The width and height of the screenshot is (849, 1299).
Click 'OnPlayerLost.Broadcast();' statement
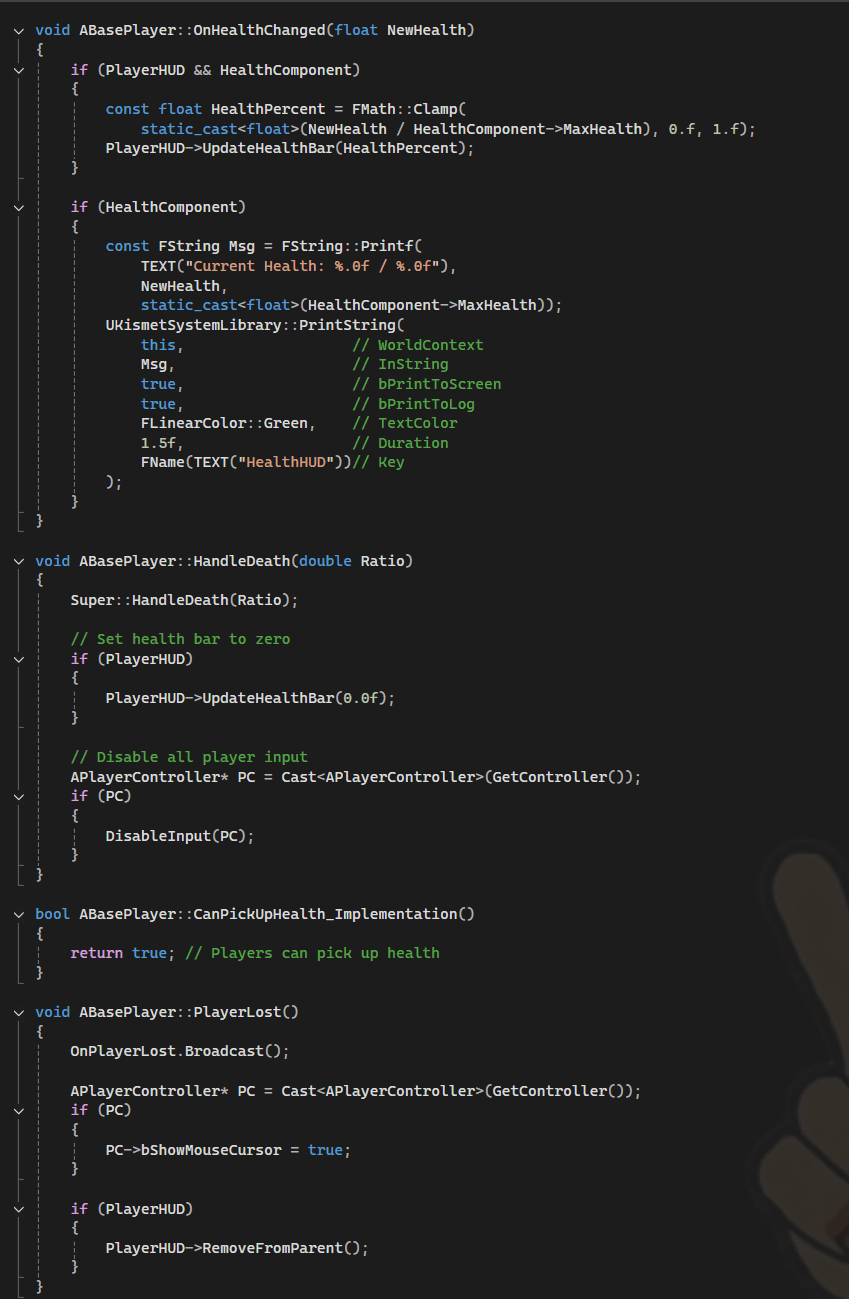pyautogui.click(x=181, y=1051)
